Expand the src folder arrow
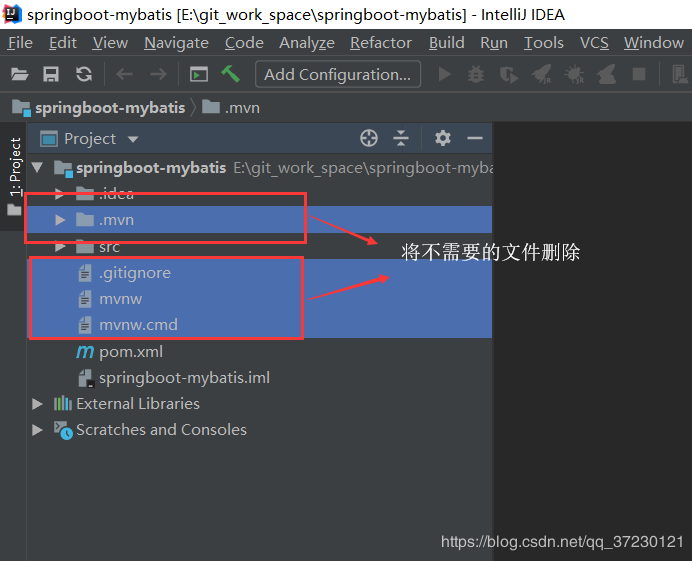This screenshot has width=692, height=561. point(60,246)
